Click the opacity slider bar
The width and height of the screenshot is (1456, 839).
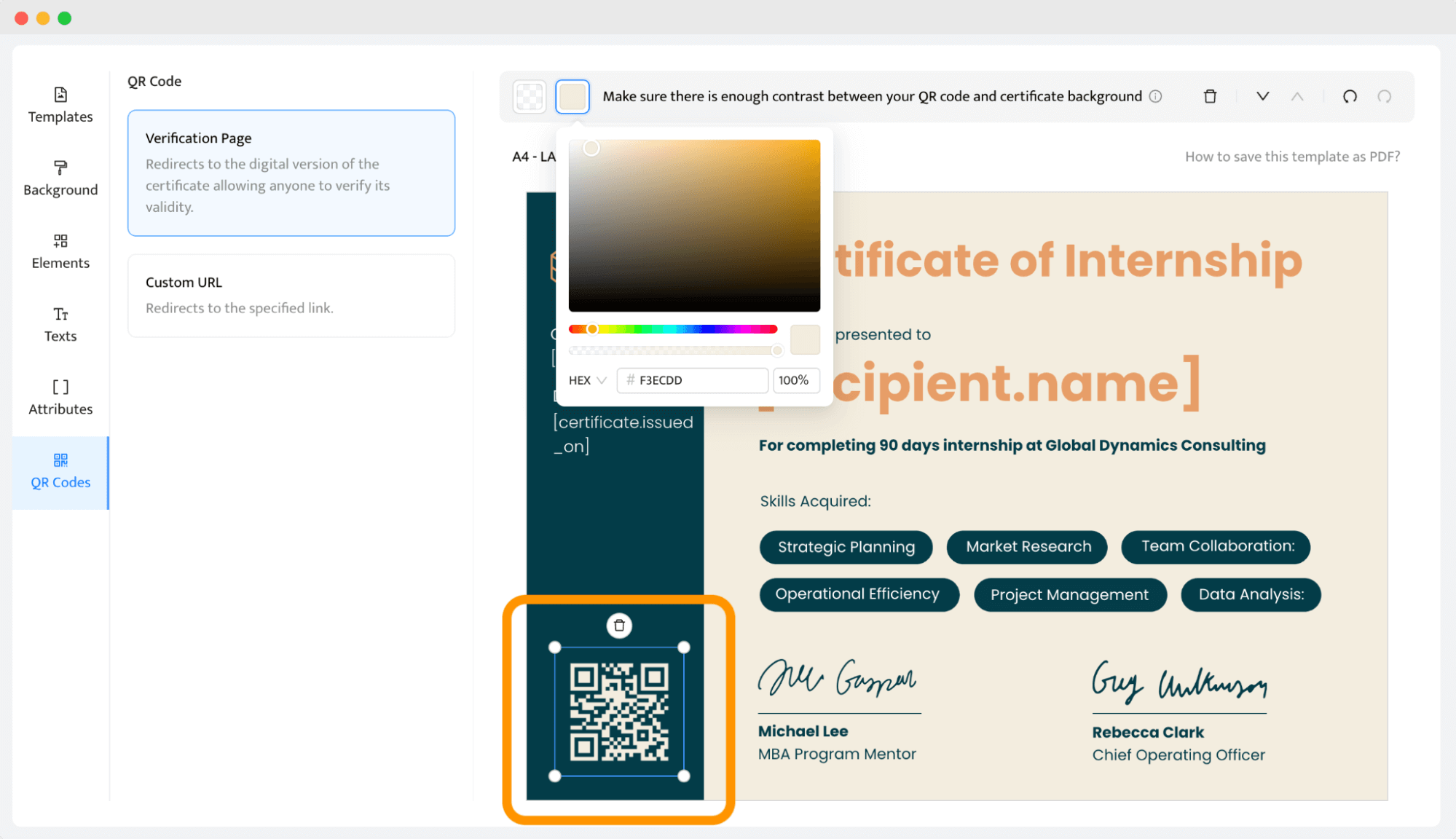click(x=673, y=350)
